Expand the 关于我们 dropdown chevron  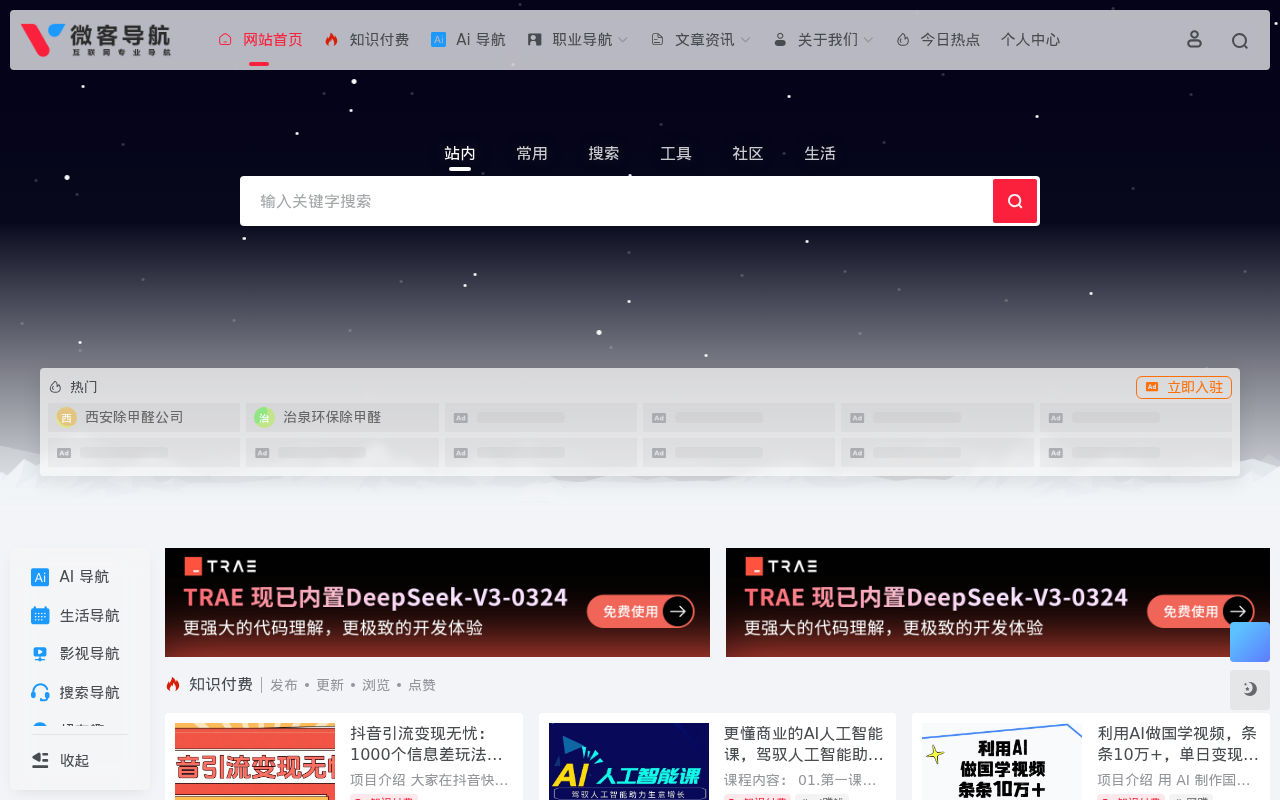[x=868, y=40]
